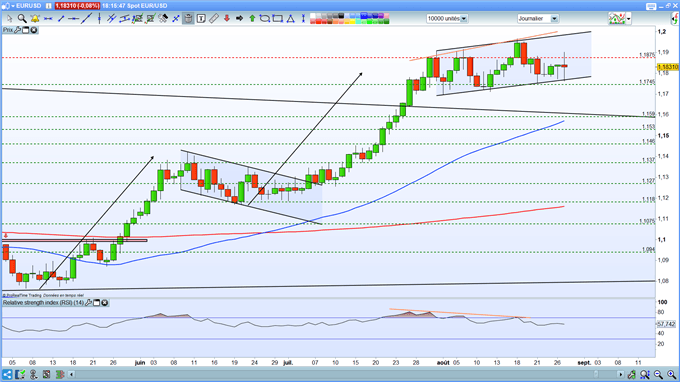Click the trash can delete tool

pos(188,19)
